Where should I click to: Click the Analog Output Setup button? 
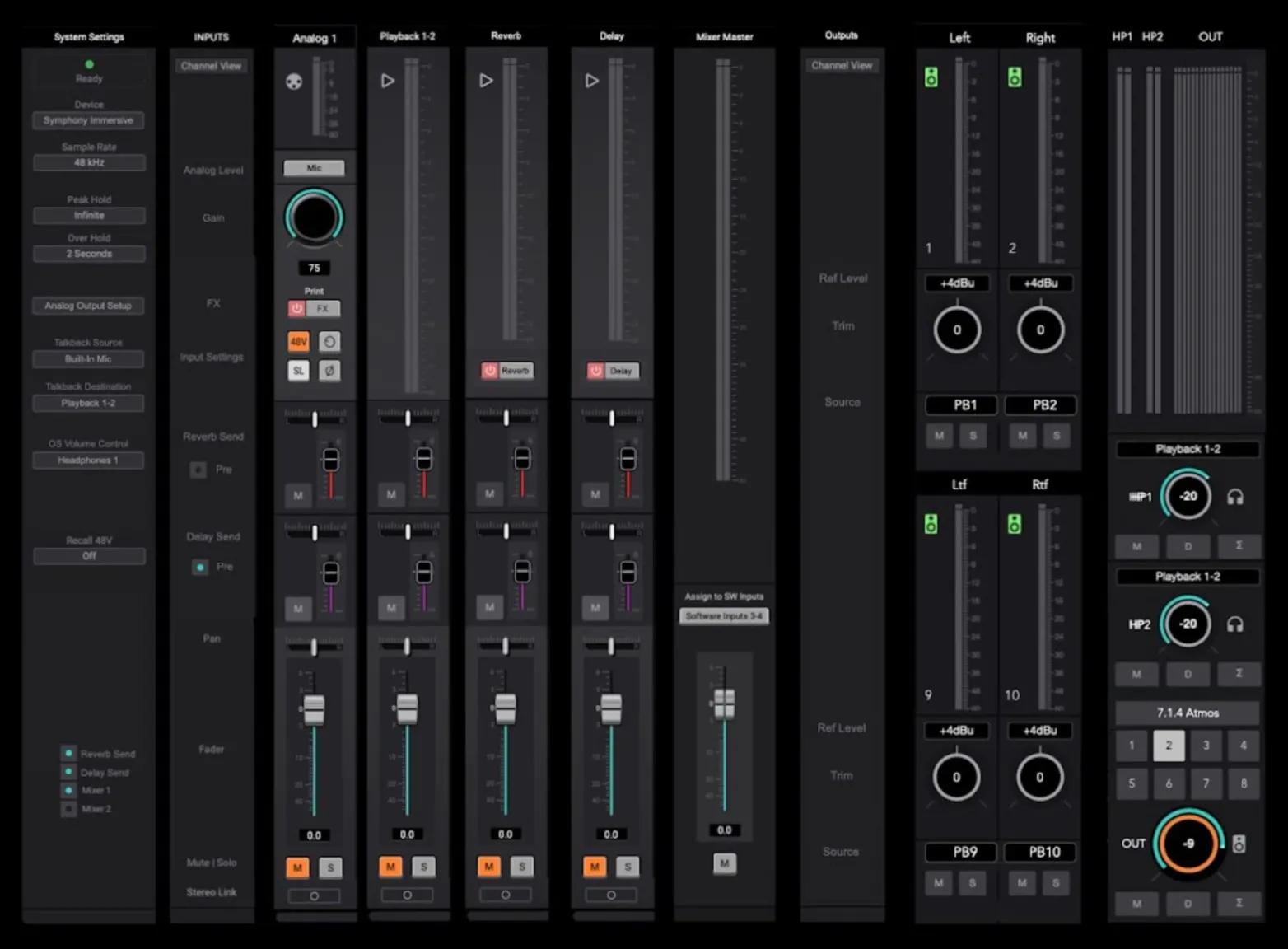point(88,306)
